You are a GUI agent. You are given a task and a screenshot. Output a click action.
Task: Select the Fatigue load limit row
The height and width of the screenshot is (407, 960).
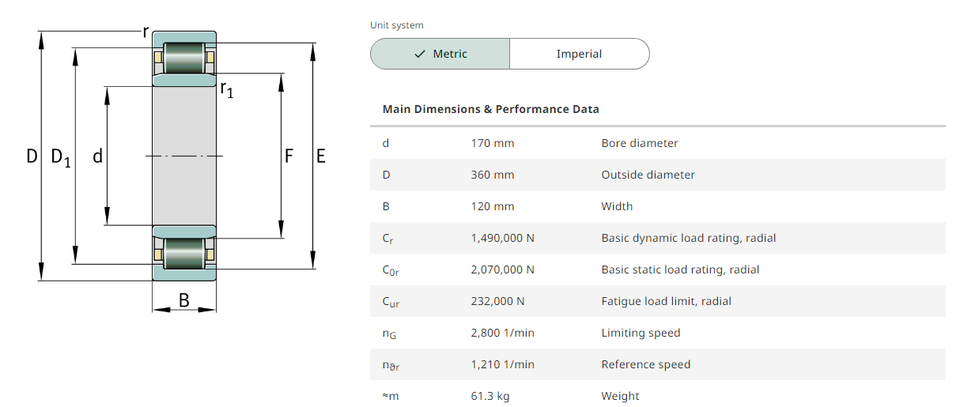[x=666, y=301]
